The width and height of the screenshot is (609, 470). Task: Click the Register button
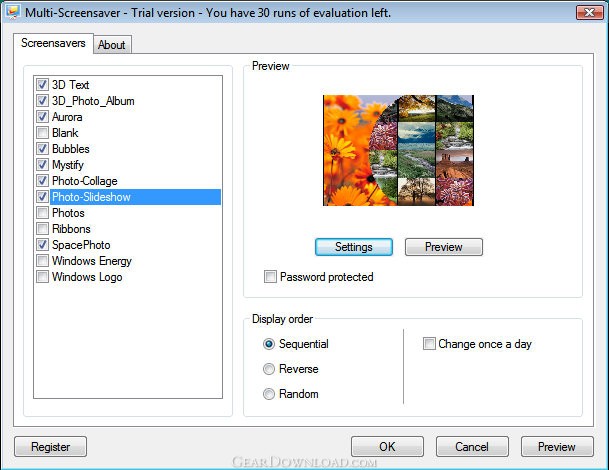(50, 447)
